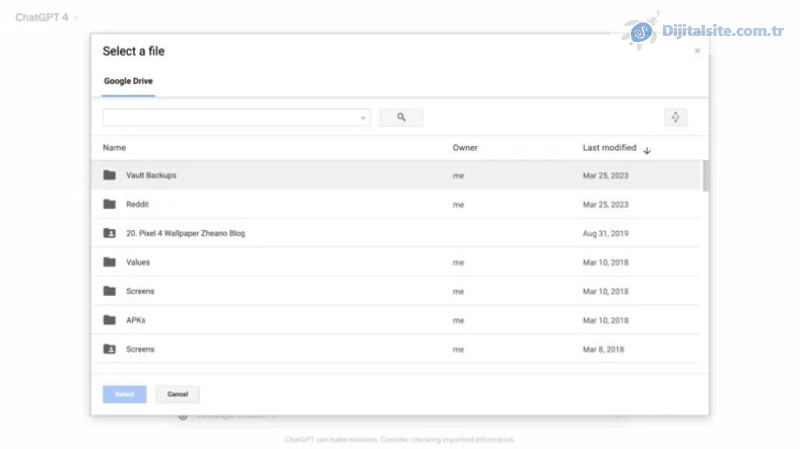This screenshot has height=449, width=800.
Task: Open the search box dropdown arrow
Action: (x=363, y=118)
